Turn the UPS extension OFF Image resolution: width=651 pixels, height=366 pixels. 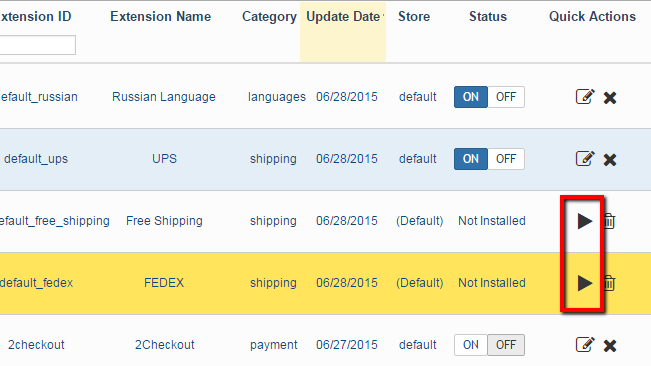[x=506, y=159]
